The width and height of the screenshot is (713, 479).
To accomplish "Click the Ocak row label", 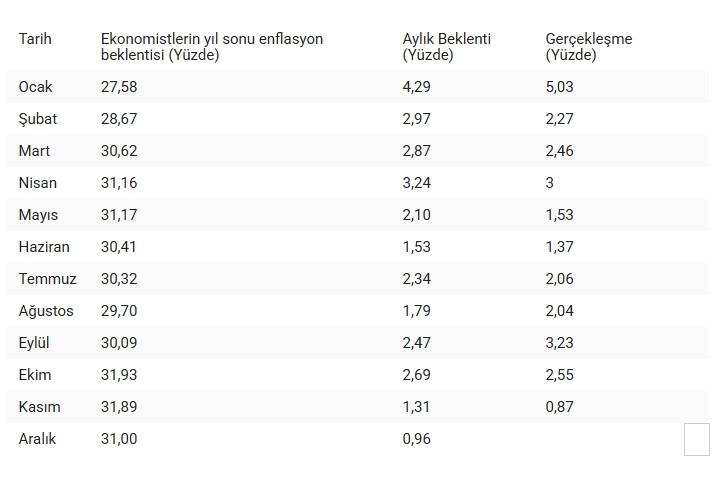I will tap(35, 87).
